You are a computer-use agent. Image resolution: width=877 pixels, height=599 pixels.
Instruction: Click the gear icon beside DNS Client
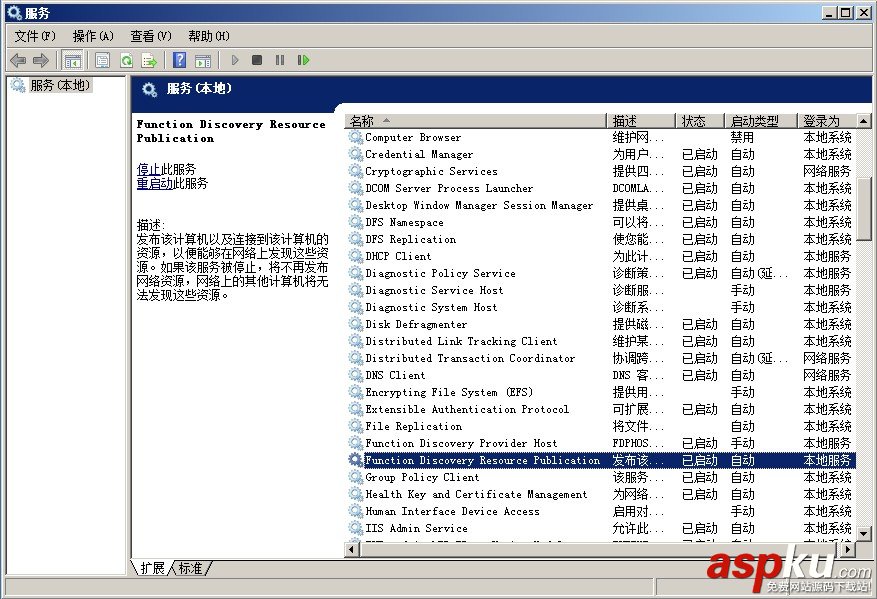356,375
